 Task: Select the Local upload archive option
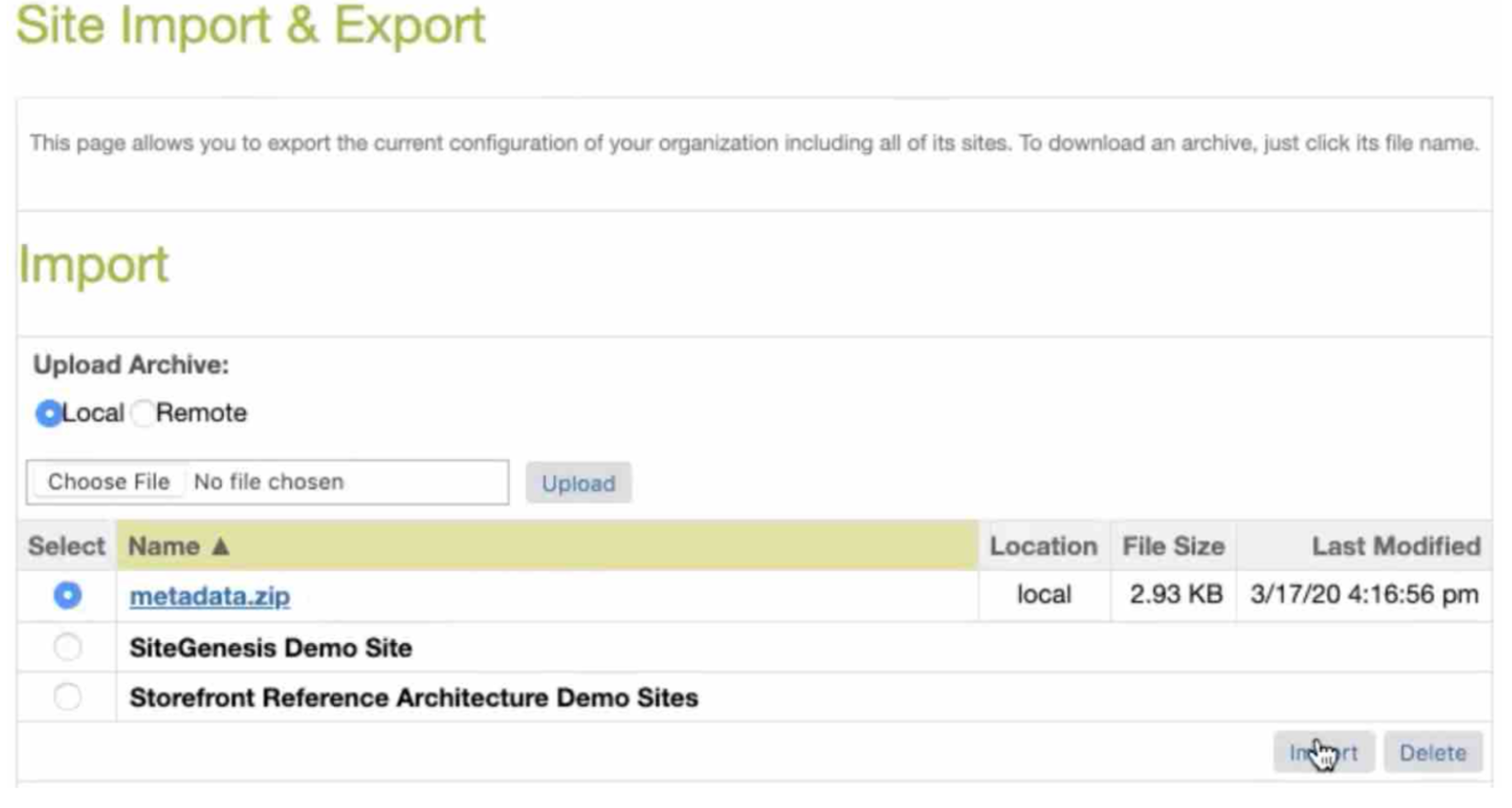pyautogui.click(x=49, y=413)
